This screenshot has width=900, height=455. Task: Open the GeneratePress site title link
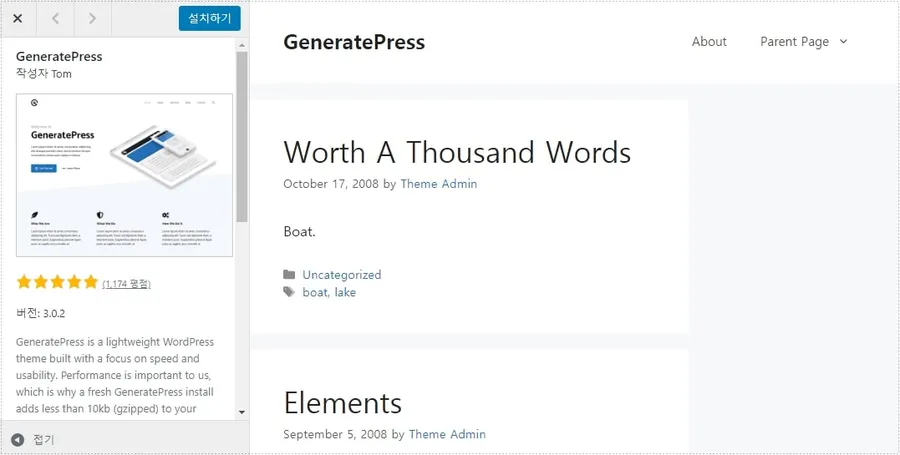pyautogui.click(x=354, y=42)
